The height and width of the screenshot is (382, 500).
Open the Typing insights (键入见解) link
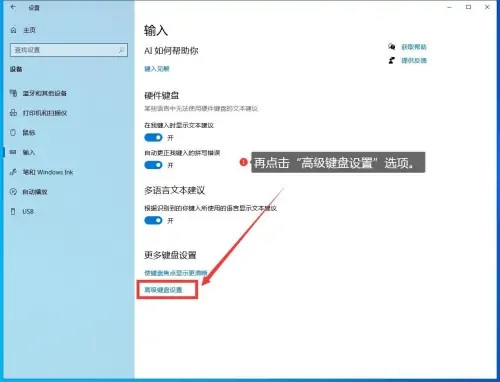pos(157,69)
